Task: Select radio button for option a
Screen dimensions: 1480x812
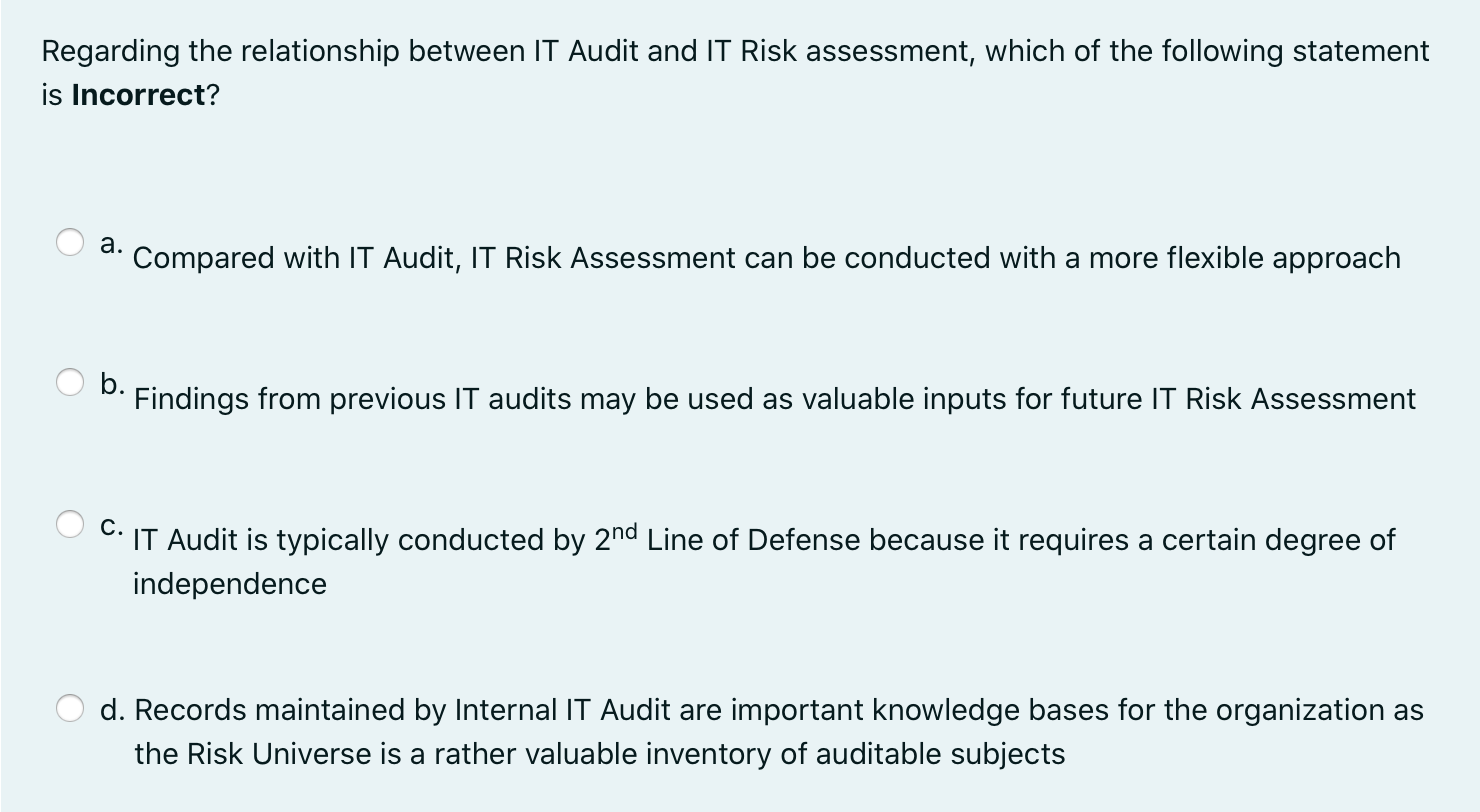Action: point(70,241)
